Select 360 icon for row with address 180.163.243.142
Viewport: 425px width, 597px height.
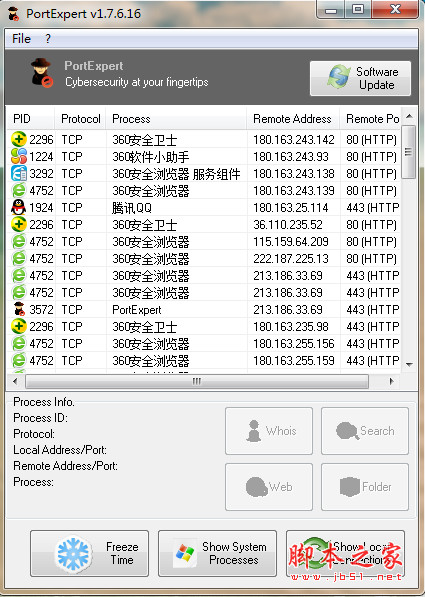[x=19, y=139]
